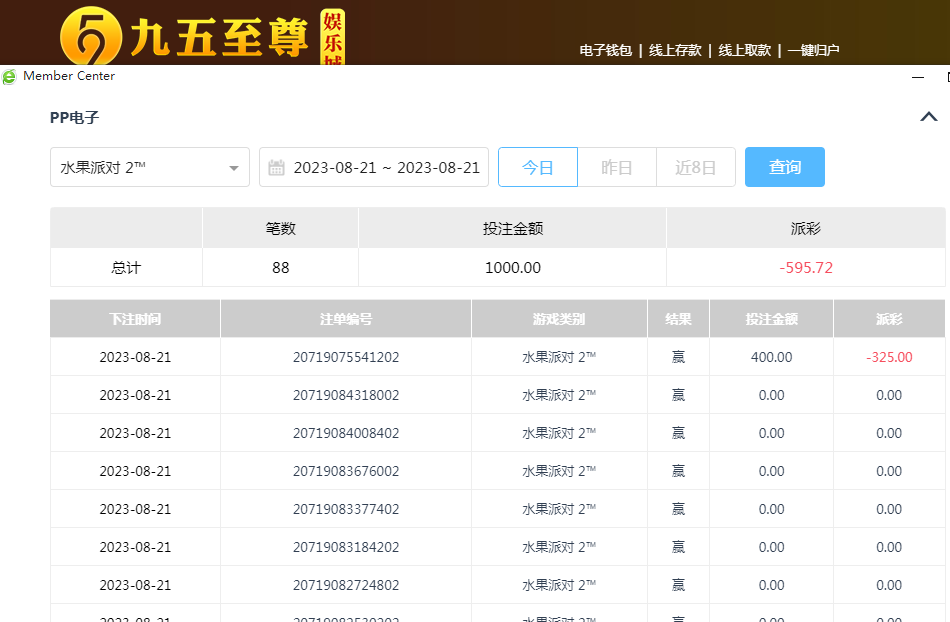Click the 派彩 column header in bet list

[889, 319]
